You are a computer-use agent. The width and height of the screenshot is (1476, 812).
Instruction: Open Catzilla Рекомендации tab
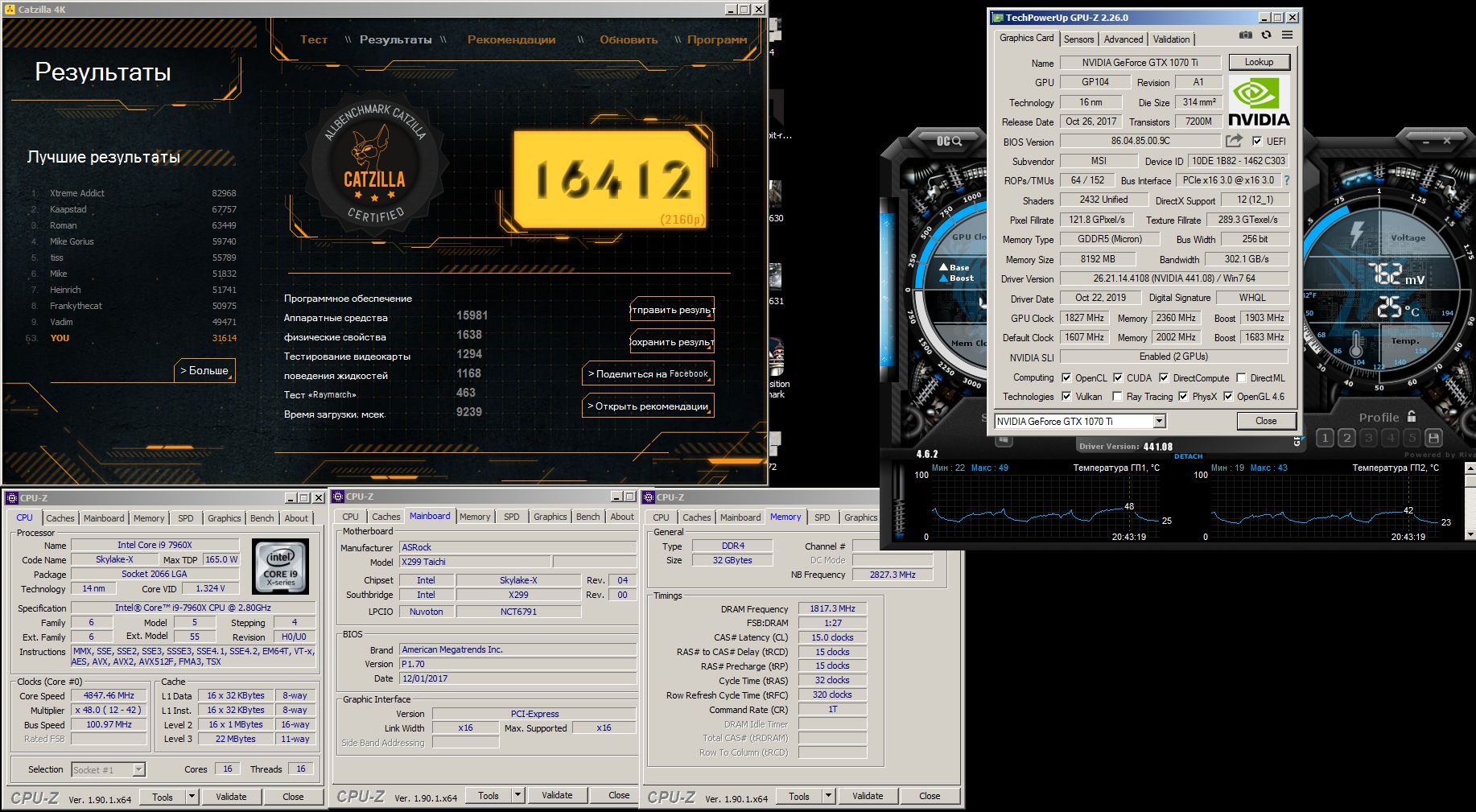click(x=511, y=39)
